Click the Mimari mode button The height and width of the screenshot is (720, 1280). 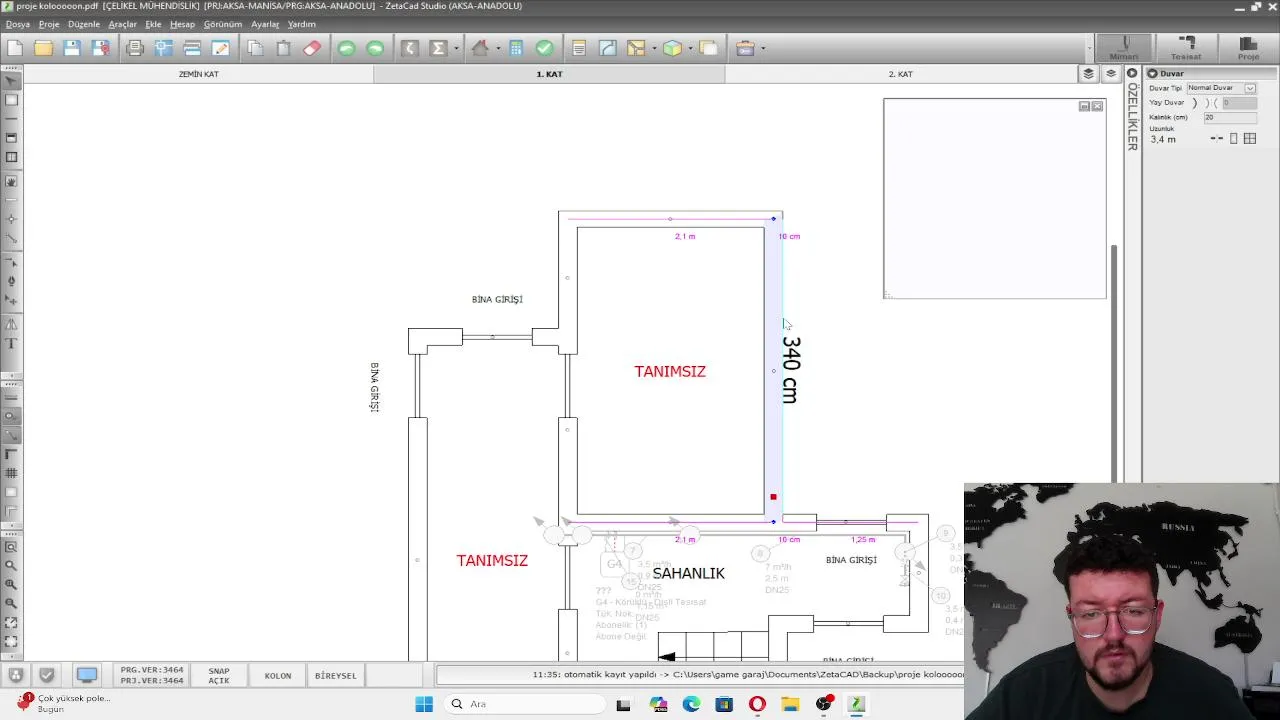[x=1125, y=48]
